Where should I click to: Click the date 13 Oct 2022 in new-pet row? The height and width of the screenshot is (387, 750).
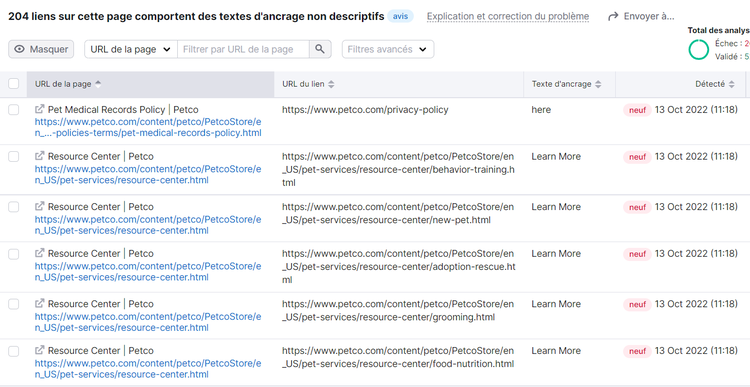pos(696,207)
